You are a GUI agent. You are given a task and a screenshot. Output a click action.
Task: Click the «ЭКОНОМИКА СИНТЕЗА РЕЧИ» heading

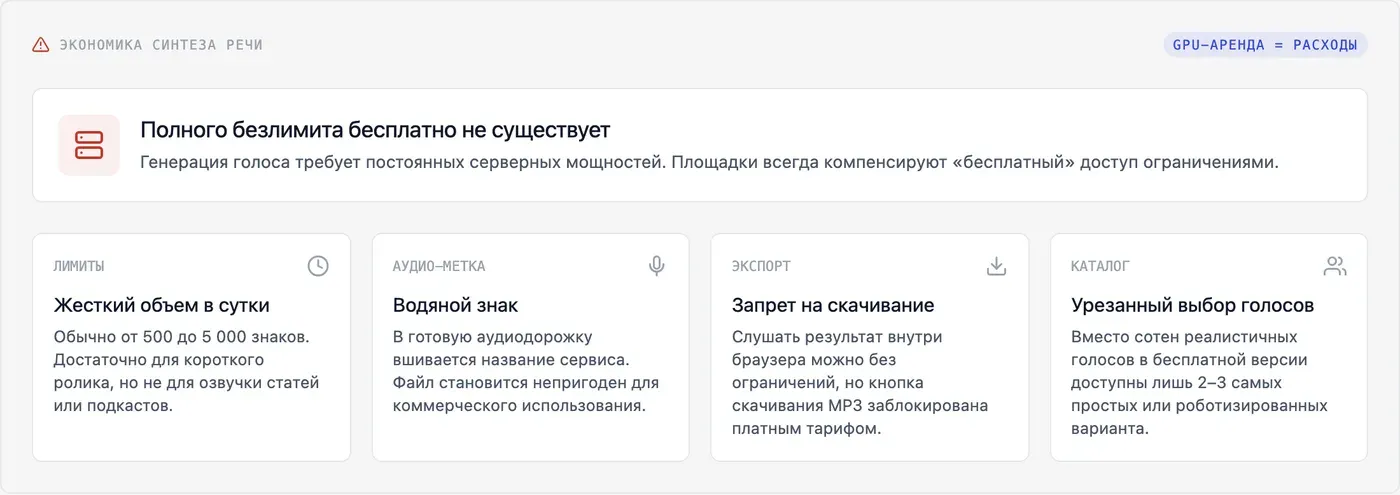tap(161, 45)
